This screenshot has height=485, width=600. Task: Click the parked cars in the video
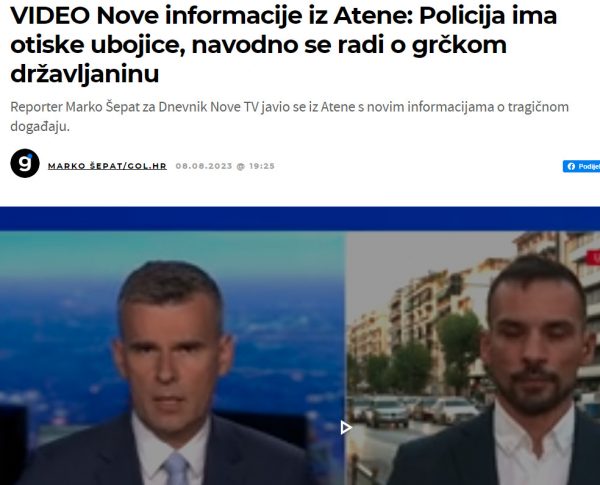click(413, 410)
